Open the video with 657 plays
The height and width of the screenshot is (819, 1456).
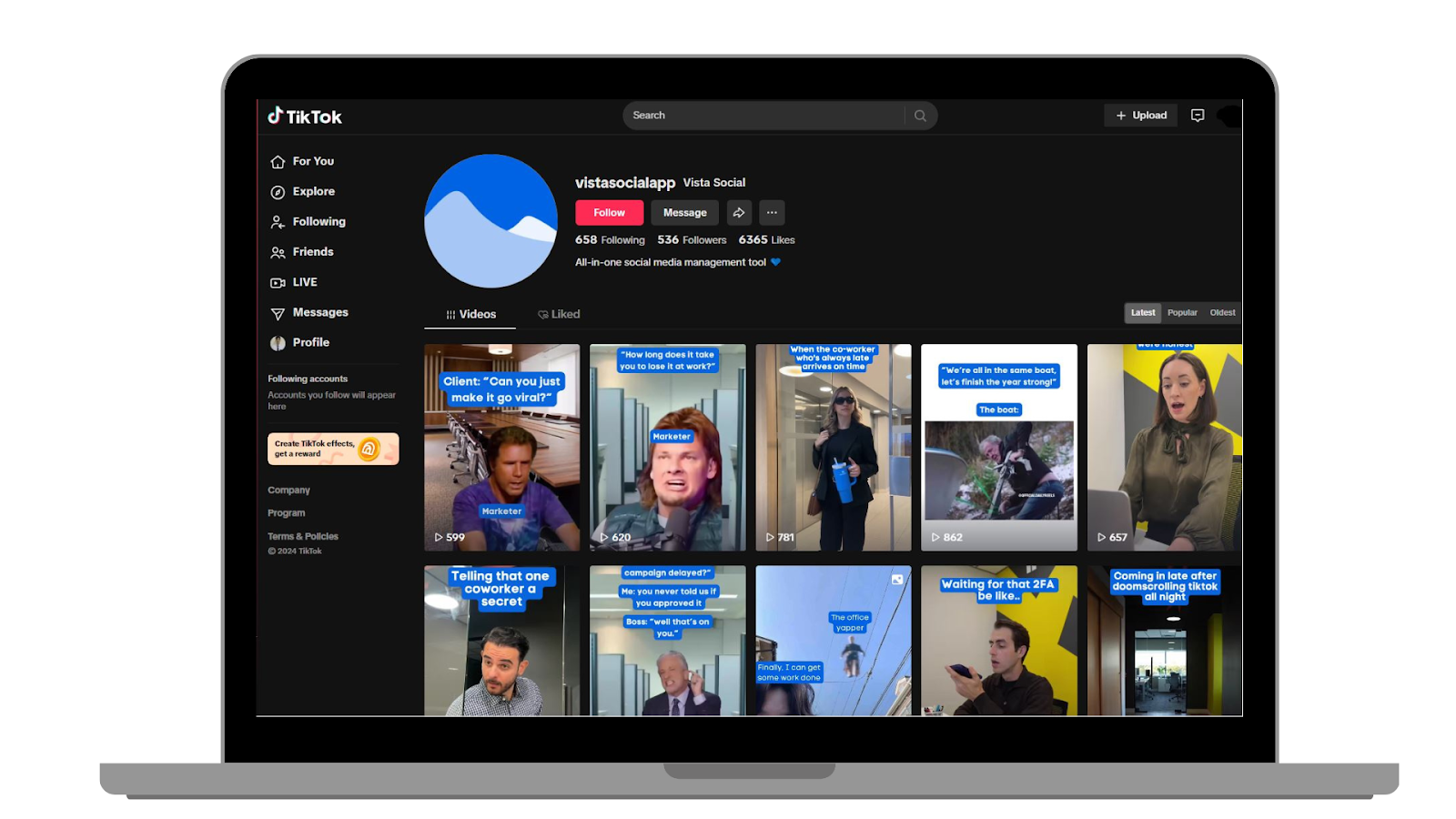(x=1164, y=447)
